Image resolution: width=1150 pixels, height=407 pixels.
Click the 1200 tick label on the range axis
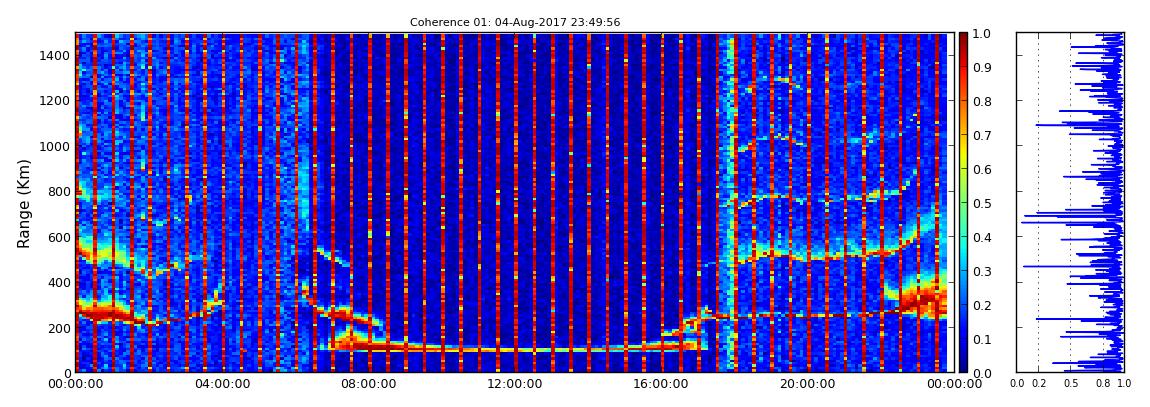[x=56, y=100]
